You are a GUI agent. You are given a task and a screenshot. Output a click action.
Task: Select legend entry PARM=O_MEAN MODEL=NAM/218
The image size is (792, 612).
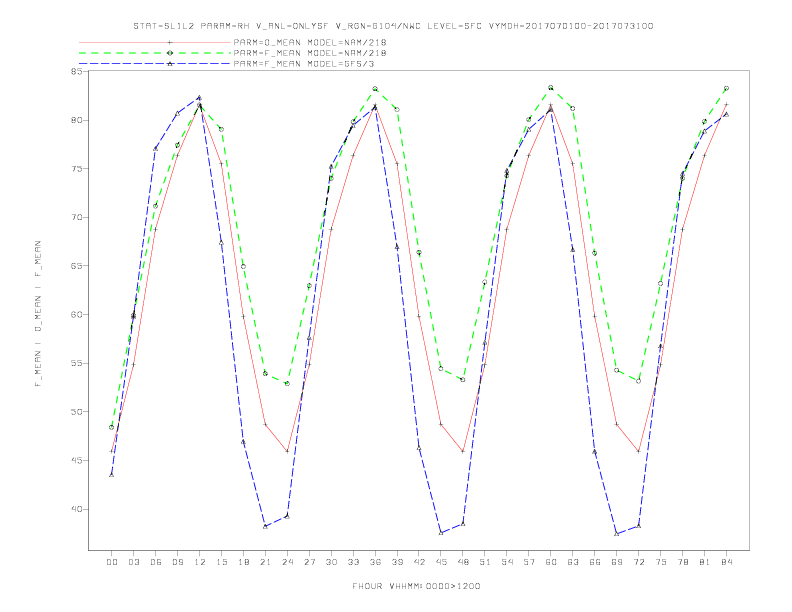click(x=310, y=42)
